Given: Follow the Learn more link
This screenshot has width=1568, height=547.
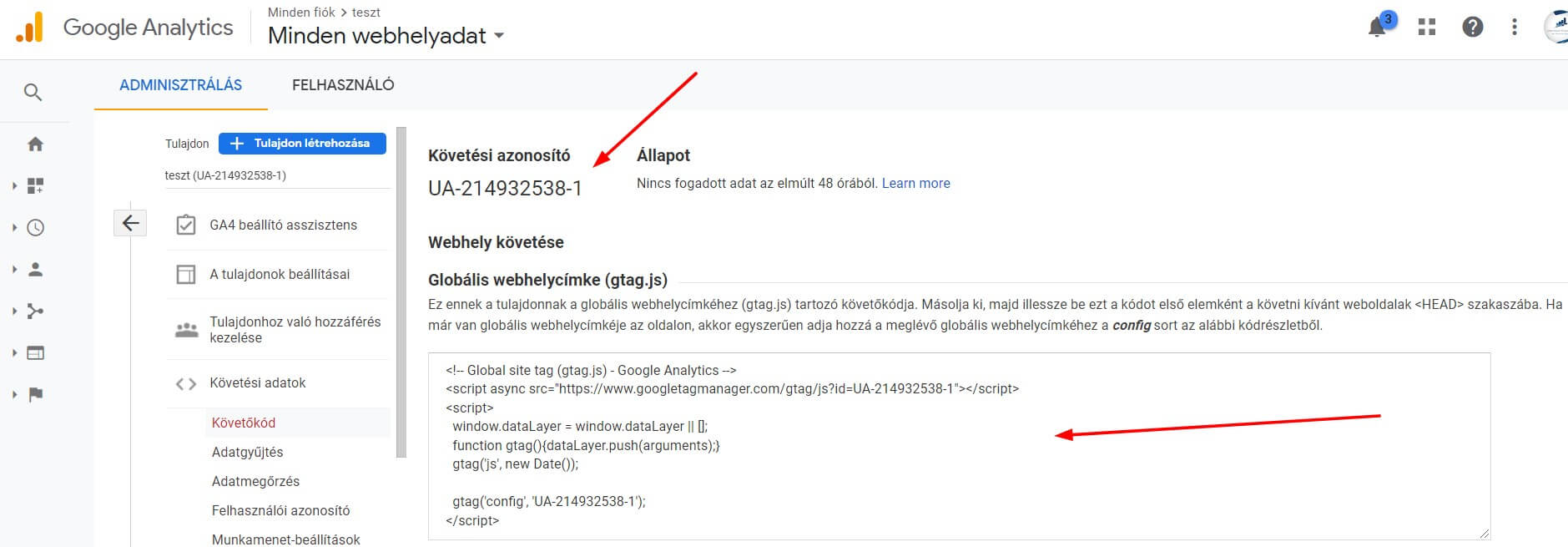Looking at the screenshot, I should tap(915, 183).
